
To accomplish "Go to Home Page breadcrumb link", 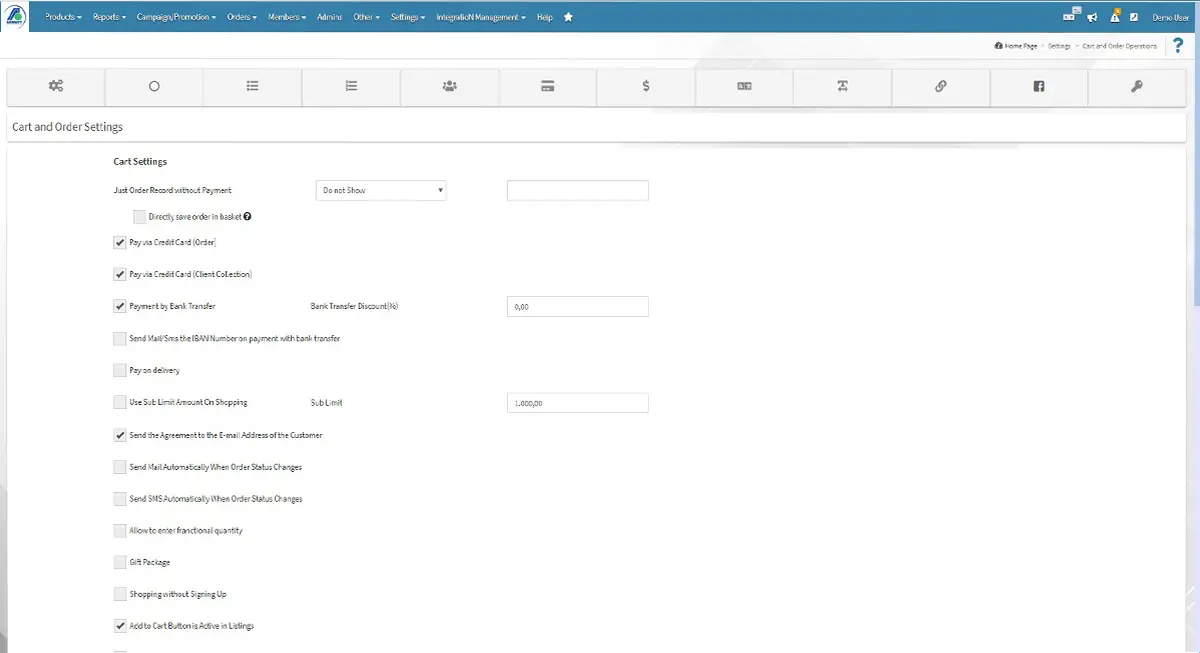I will coord(1016,46).
